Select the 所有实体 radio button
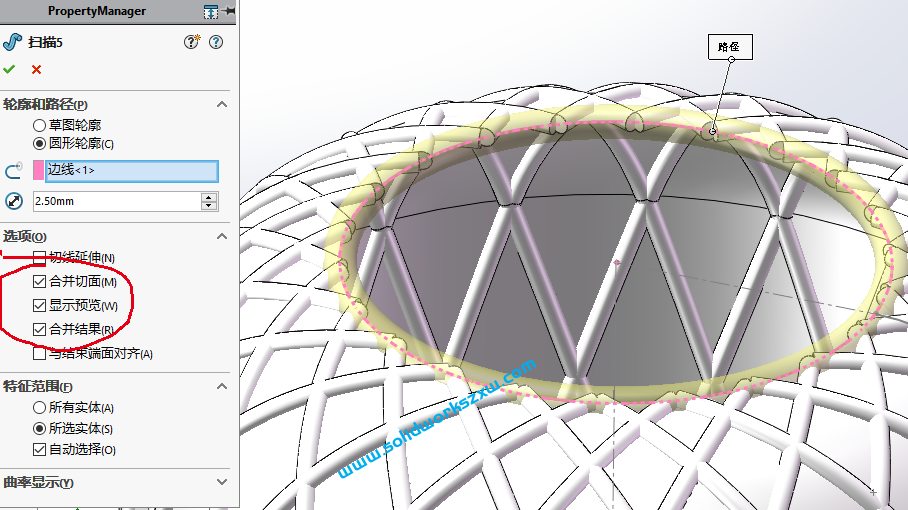The width and height of the screenshot is (908, 510). [39, 408]
